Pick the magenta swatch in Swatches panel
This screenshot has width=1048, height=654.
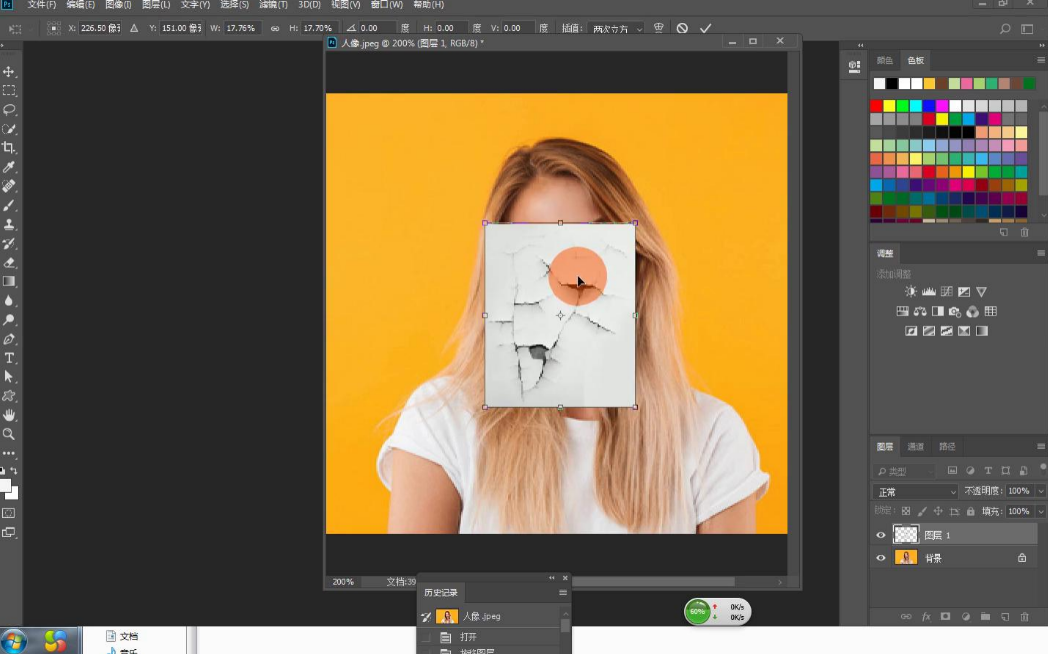[942, 106]
